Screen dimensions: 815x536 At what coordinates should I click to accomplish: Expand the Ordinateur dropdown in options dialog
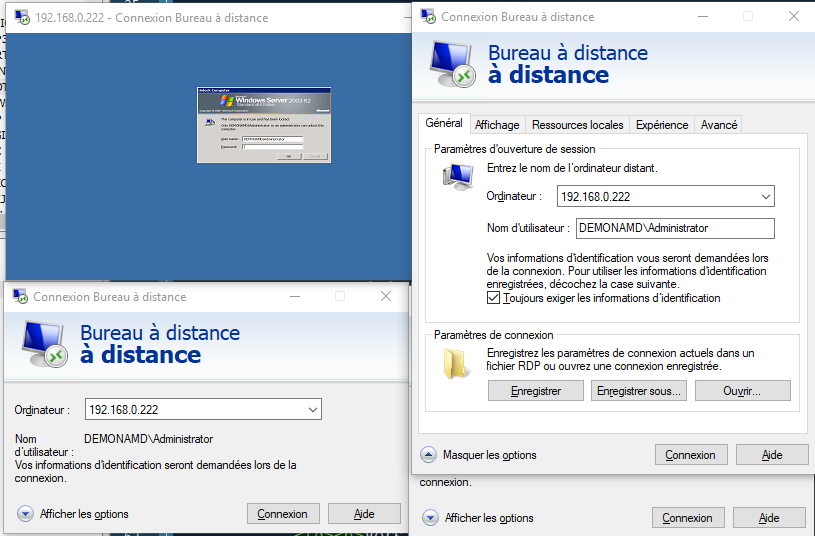click(765, 197)
